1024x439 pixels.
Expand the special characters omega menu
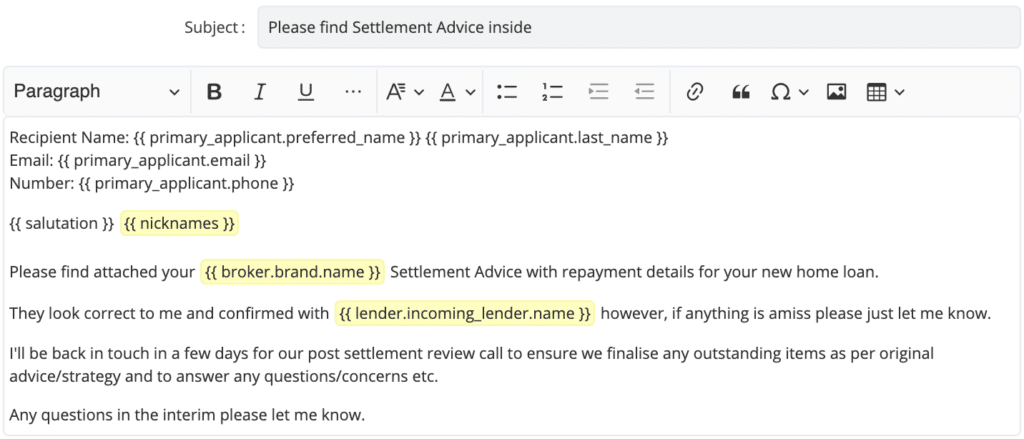(x=789, y=92)
